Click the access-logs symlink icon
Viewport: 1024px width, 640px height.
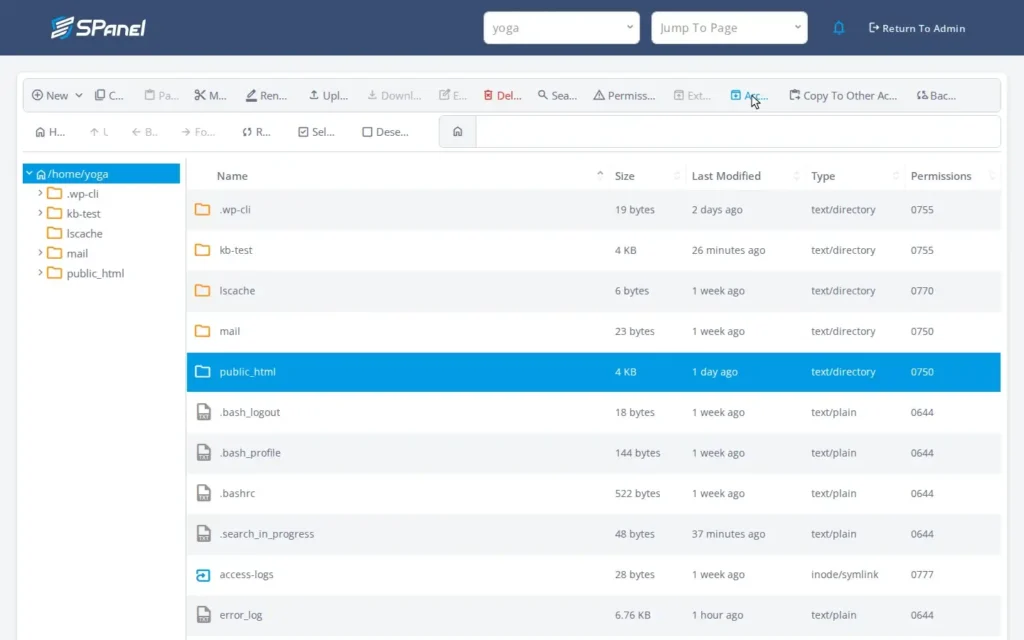pyautogui.click(x=203, y=575)
